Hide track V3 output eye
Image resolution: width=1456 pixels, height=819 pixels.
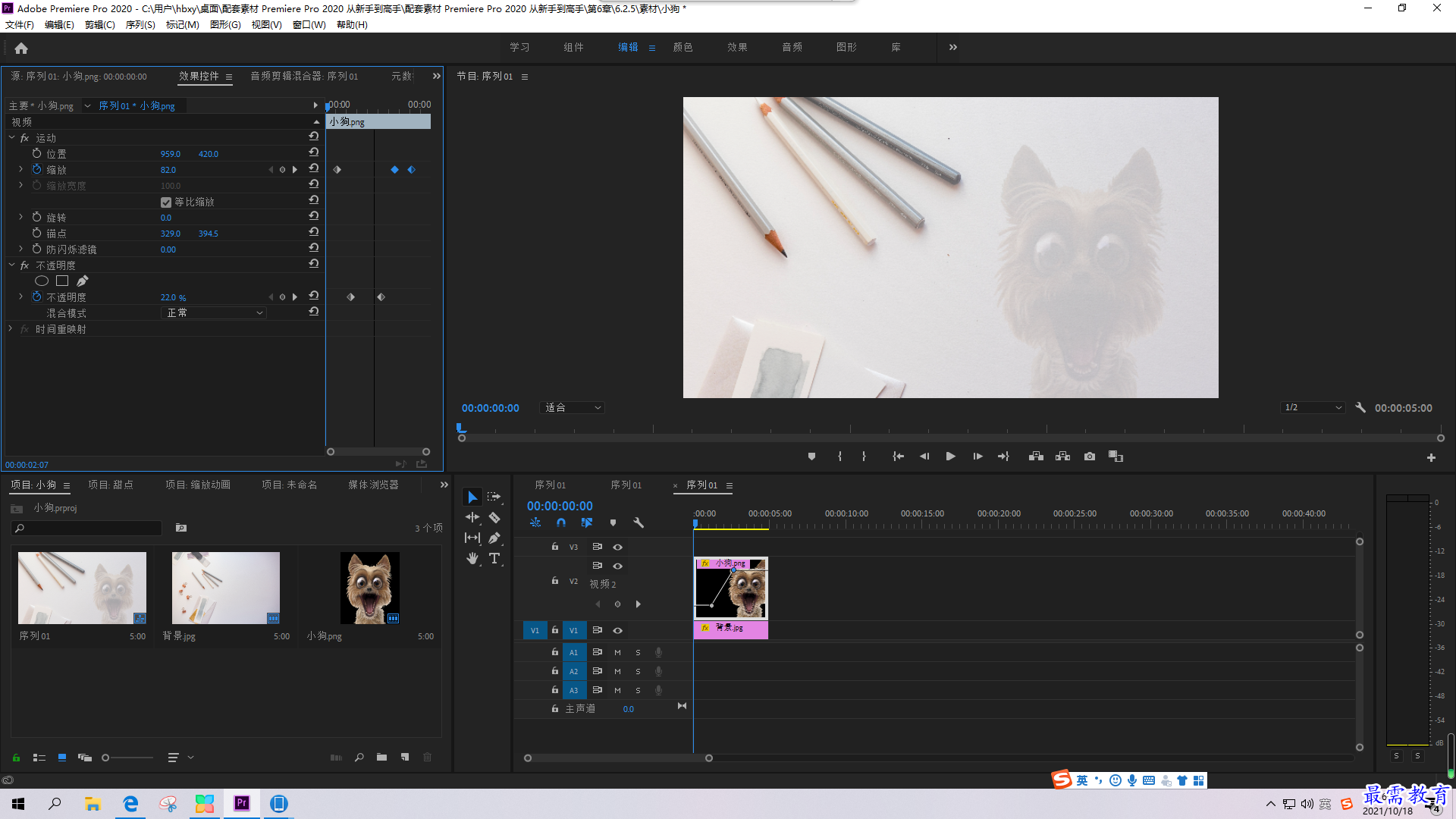coord(617,547)
